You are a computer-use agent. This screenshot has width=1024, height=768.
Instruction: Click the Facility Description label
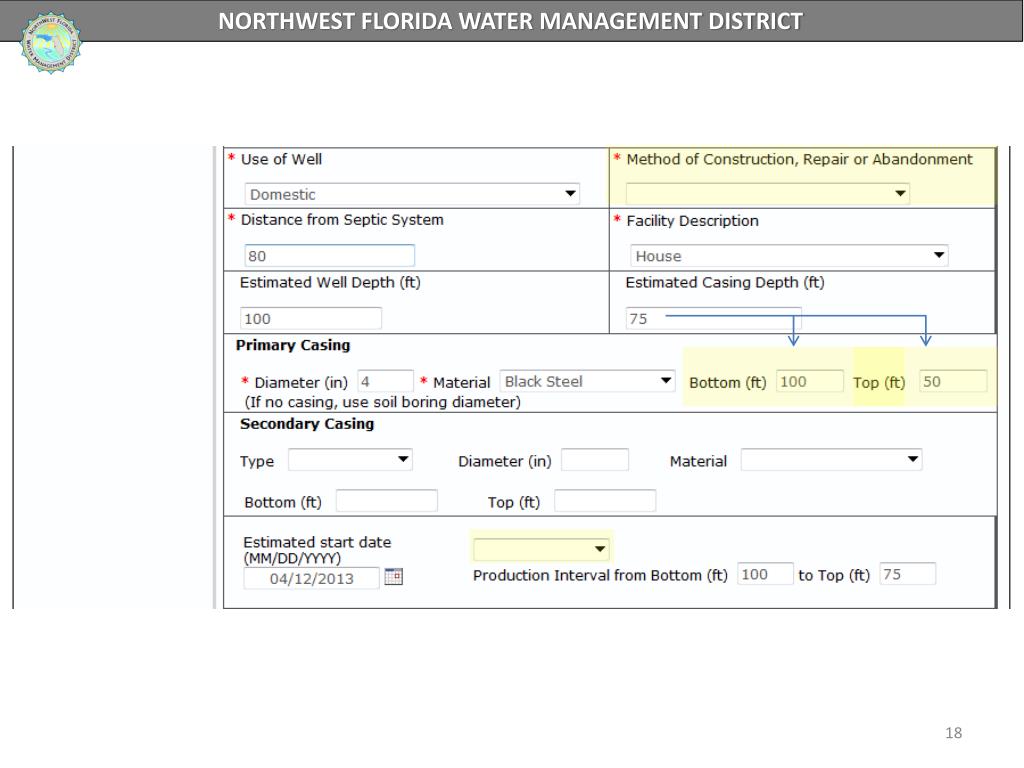692,221
